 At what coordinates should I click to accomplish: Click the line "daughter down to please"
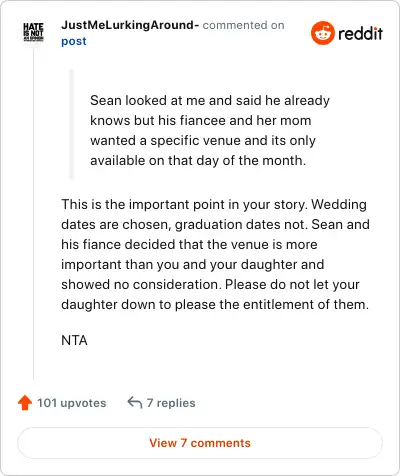pyautogui.click(x=215, y=304)
